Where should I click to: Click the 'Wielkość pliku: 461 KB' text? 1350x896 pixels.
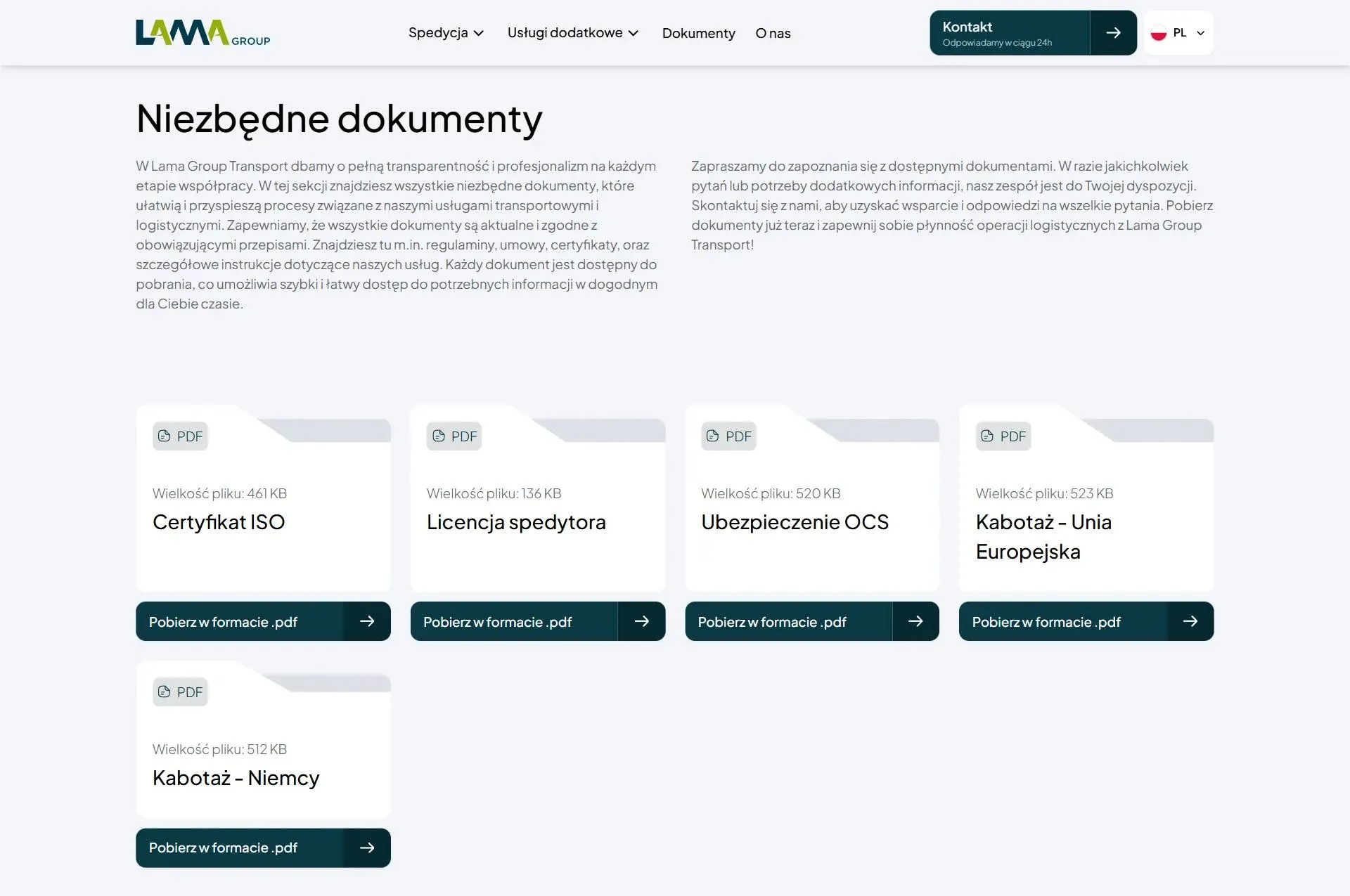tap(219, 493)
